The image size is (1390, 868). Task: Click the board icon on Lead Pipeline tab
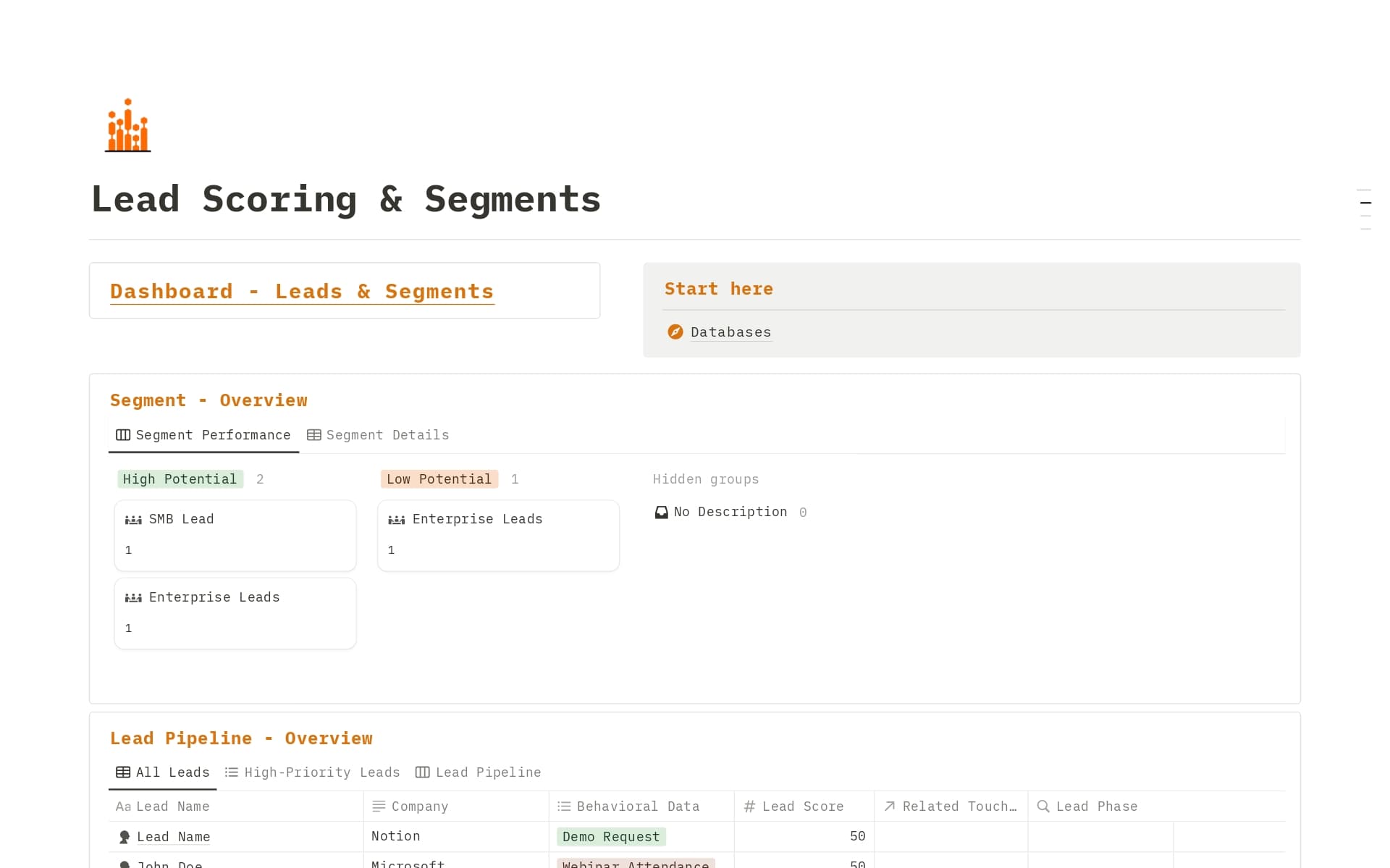click(423, 772)
